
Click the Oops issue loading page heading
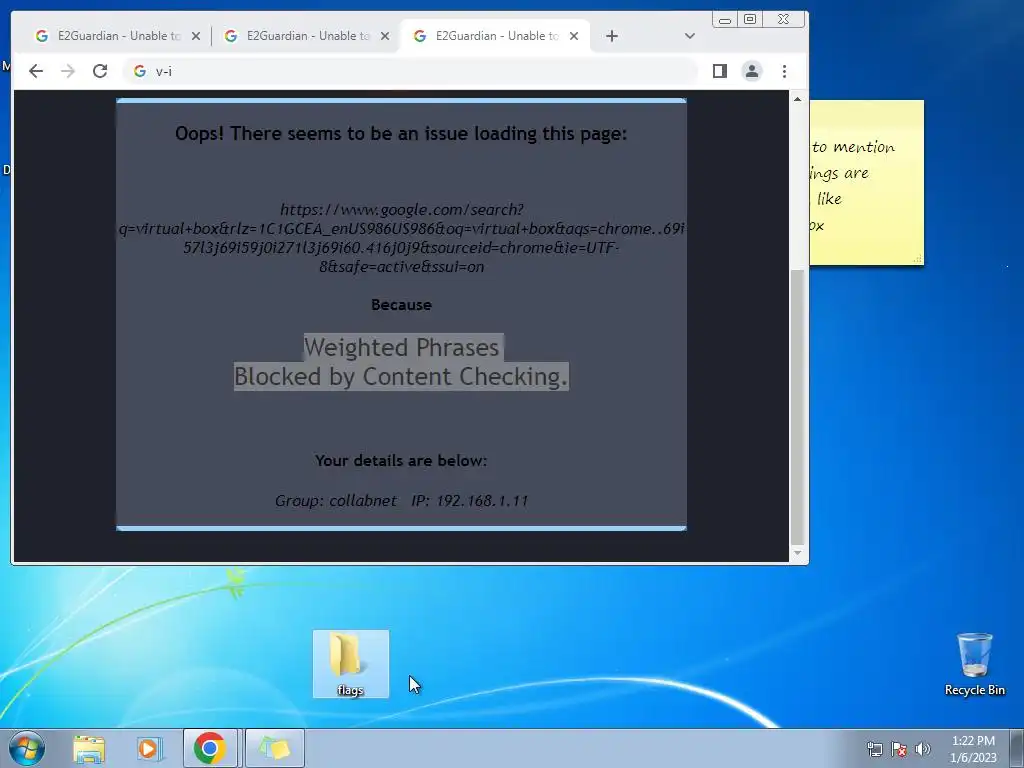pos(401,133)
